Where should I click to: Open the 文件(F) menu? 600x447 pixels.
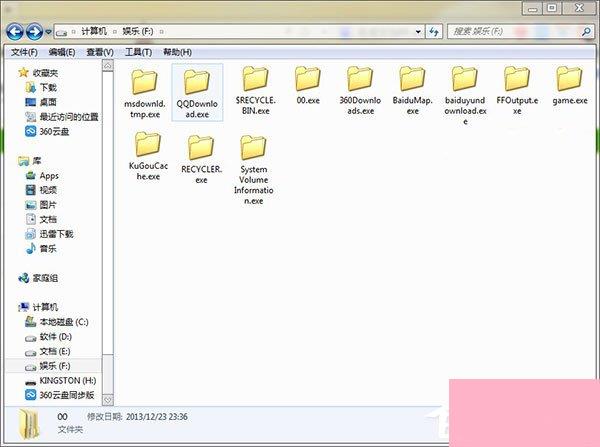coord(24,52)
